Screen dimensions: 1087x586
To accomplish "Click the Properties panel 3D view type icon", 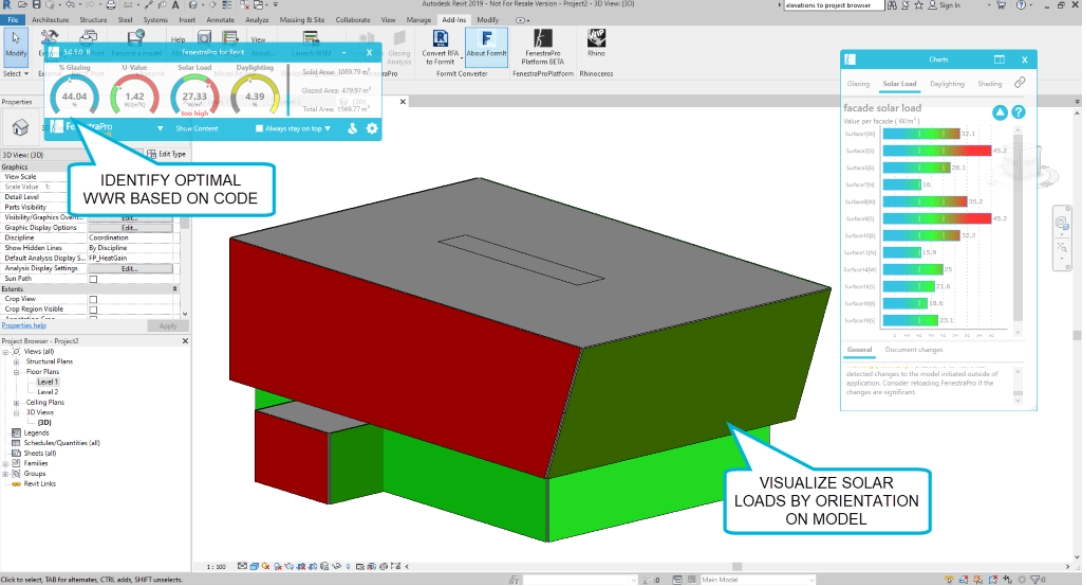I will (20, 128).
